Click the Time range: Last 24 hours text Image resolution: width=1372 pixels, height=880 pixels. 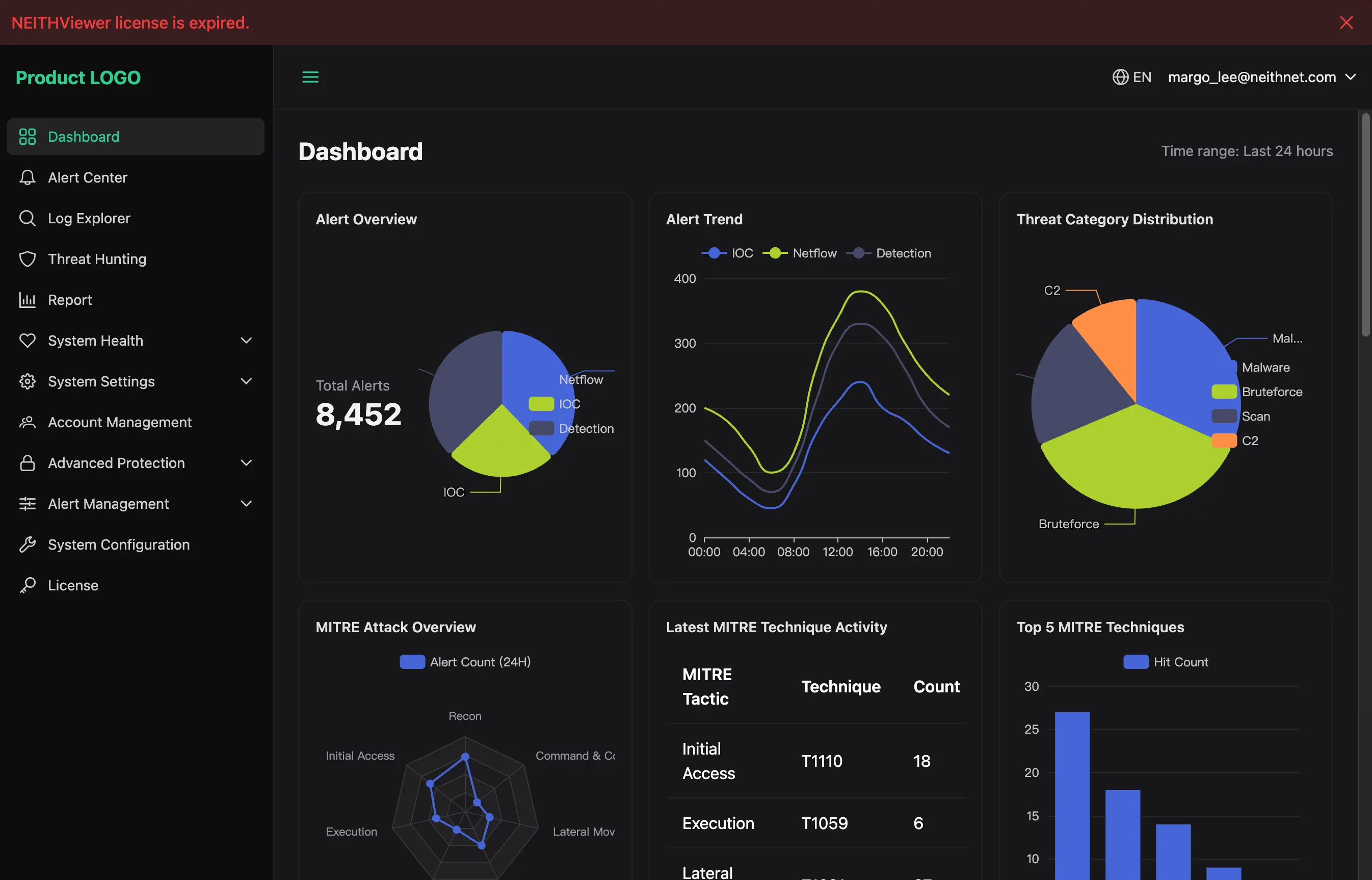click(1247, 151)
